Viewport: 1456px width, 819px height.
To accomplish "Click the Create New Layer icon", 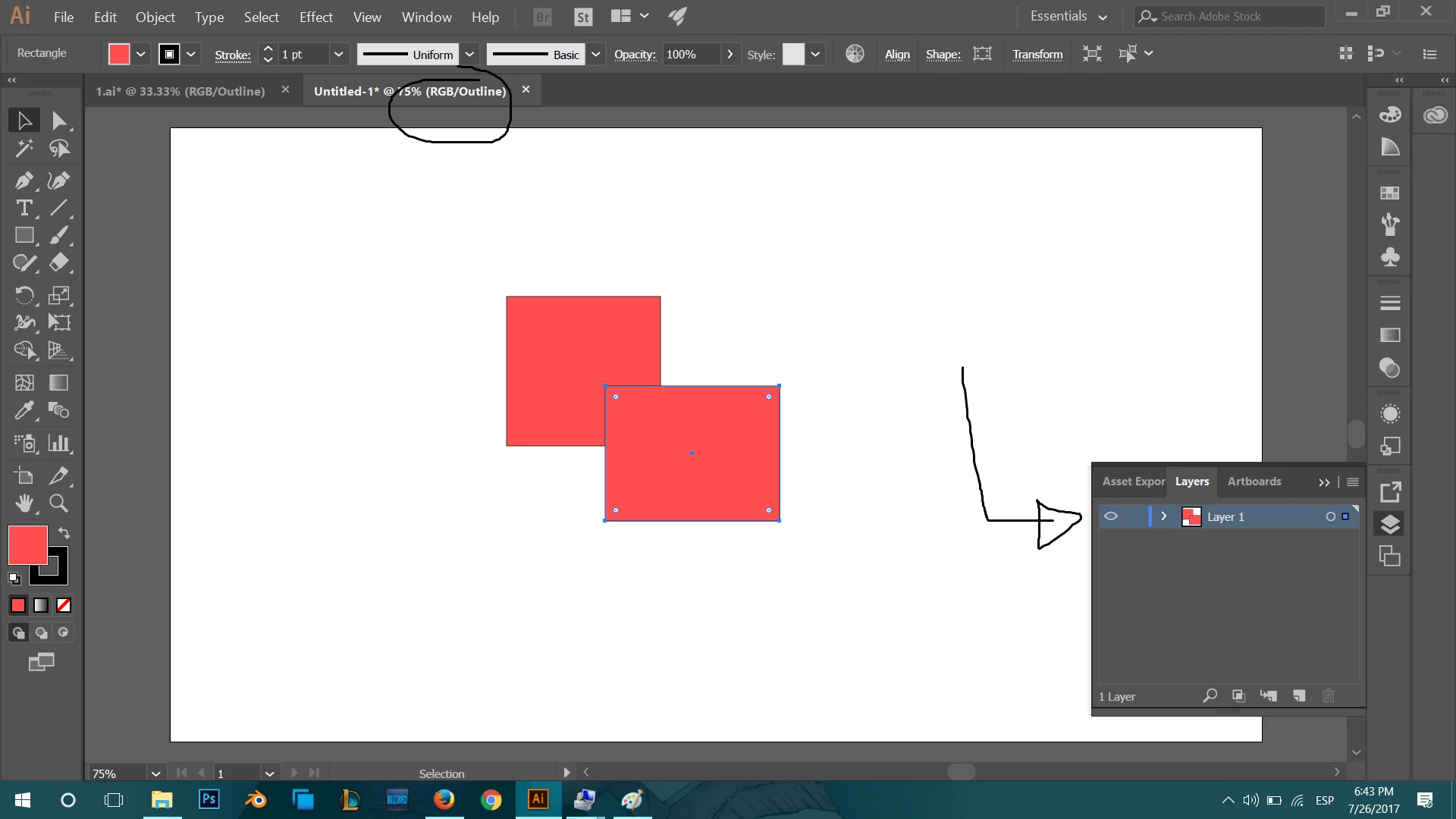I will pyautogui.click(x=1299, y=695).
